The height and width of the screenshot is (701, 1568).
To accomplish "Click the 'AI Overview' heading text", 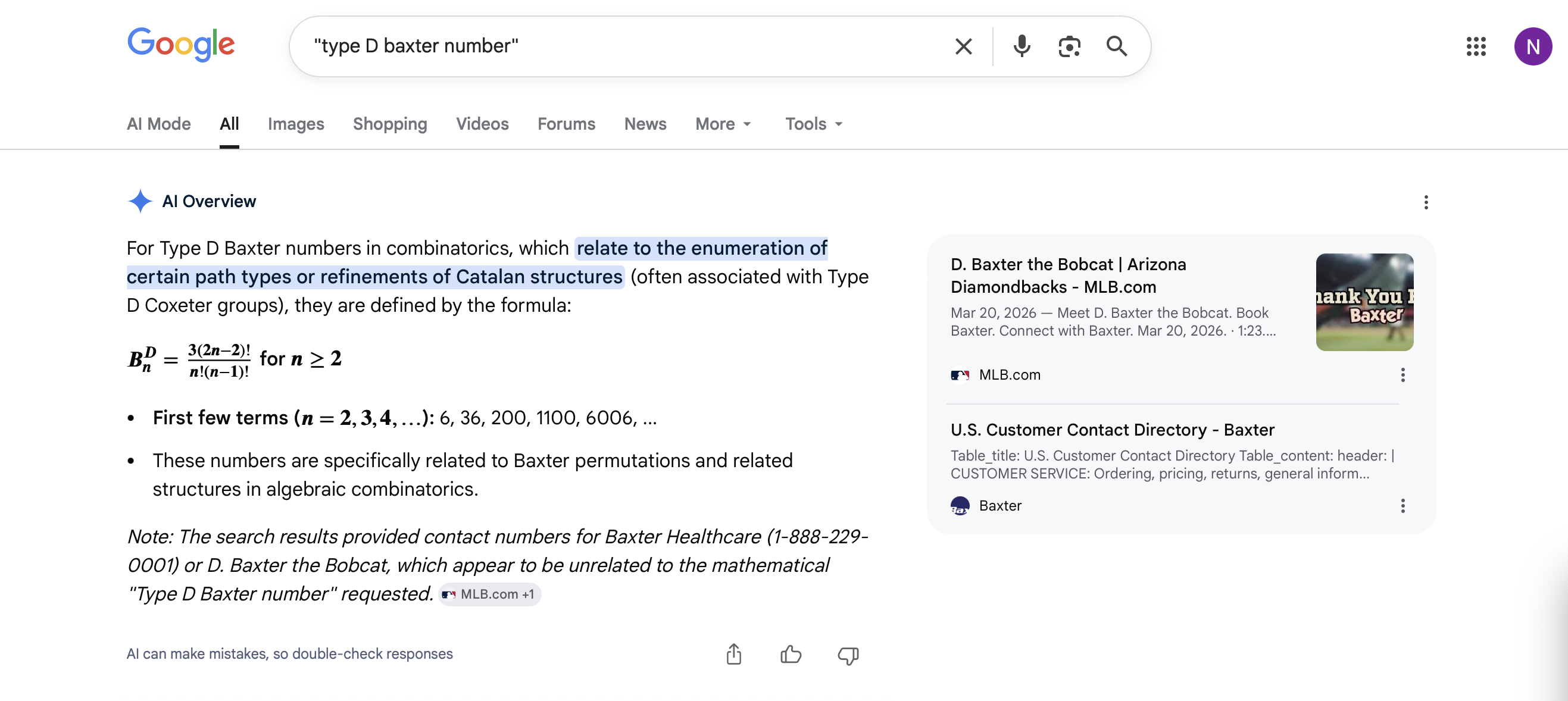I will 209,201.
